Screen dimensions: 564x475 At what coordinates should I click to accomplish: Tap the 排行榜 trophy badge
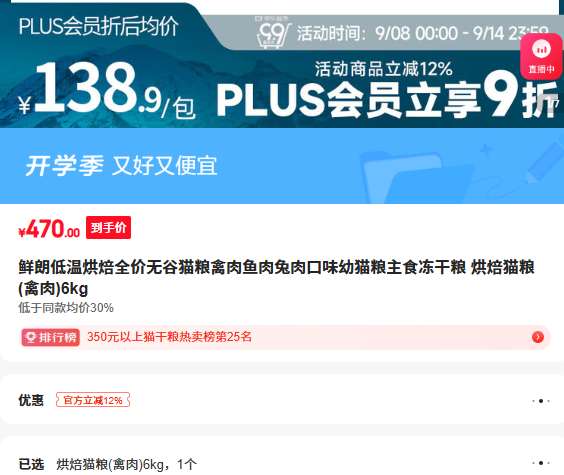pos(50,337)
